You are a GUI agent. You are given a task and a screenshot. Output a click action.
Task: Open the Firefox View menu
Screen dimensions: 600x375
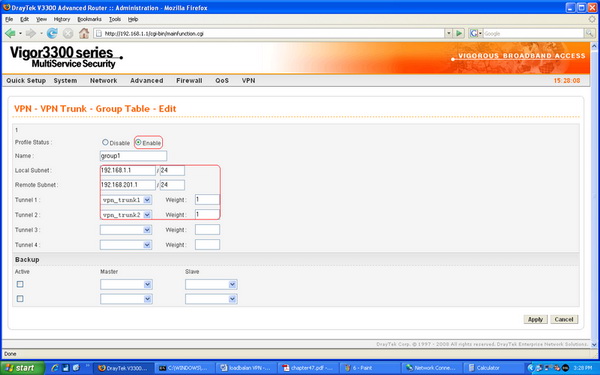pos(41,19)
